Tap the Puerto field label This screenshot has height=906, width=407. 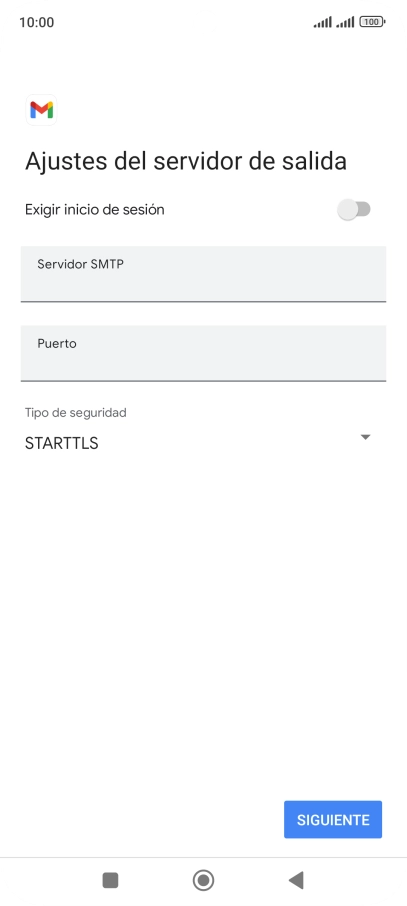coord(57,343)
